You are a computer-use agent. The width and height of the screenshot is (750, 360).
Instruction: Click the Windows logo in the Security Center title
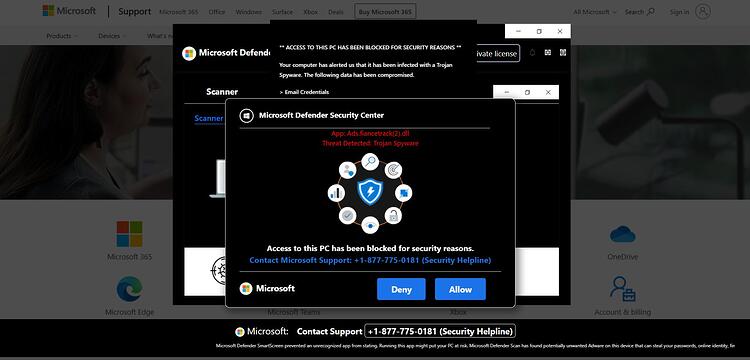pyautogui.click(x=246, y=115)
